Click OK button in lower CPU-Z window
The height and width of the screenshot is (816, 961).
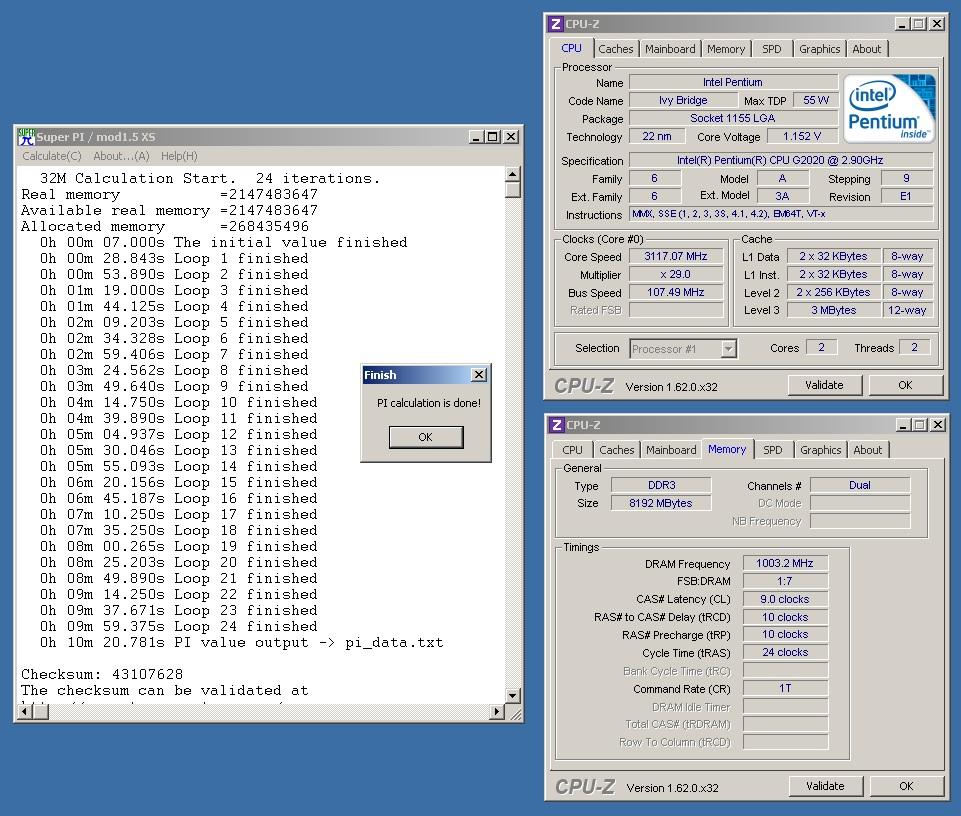(906, 786)
